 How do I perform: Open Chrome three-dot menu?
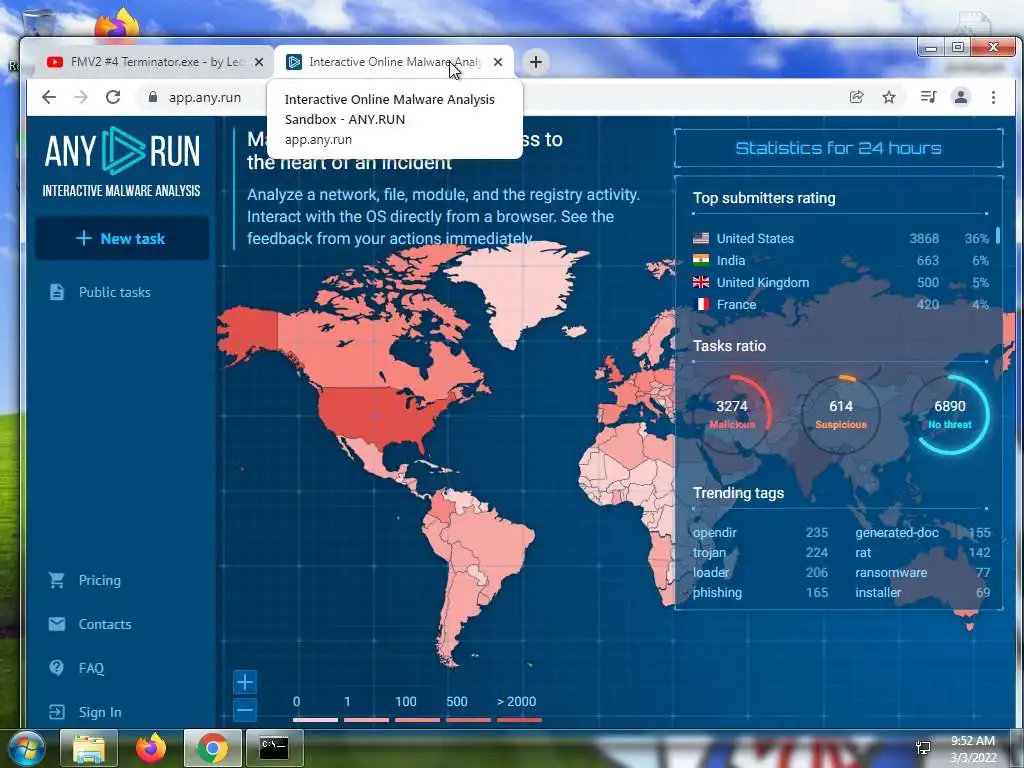click(x=993, y=97)
